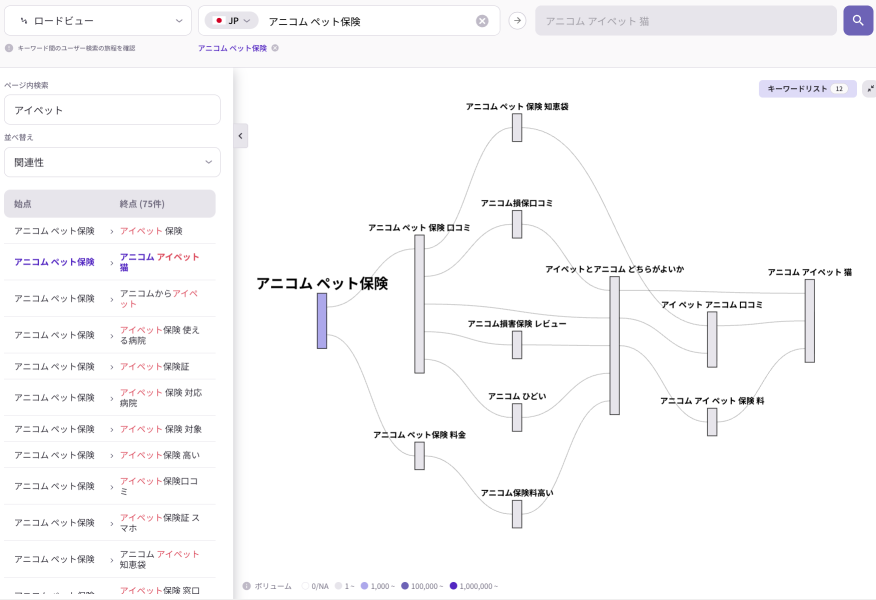The height and width of the screenshot is (600, 876).
Task: Clear the アニコム ペット保険 start keyword
Action: pyautogui.click(x=482, y=21)
